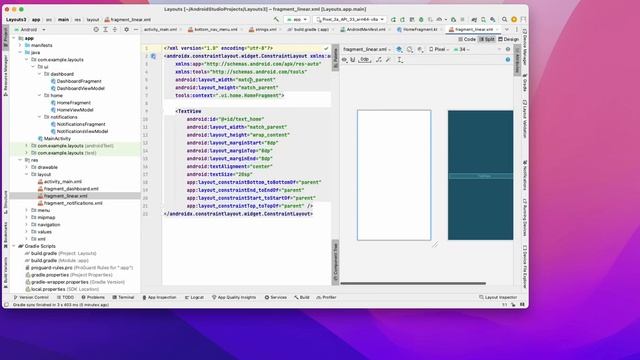Click the Clear Constraints icon

tap(379, 60)
